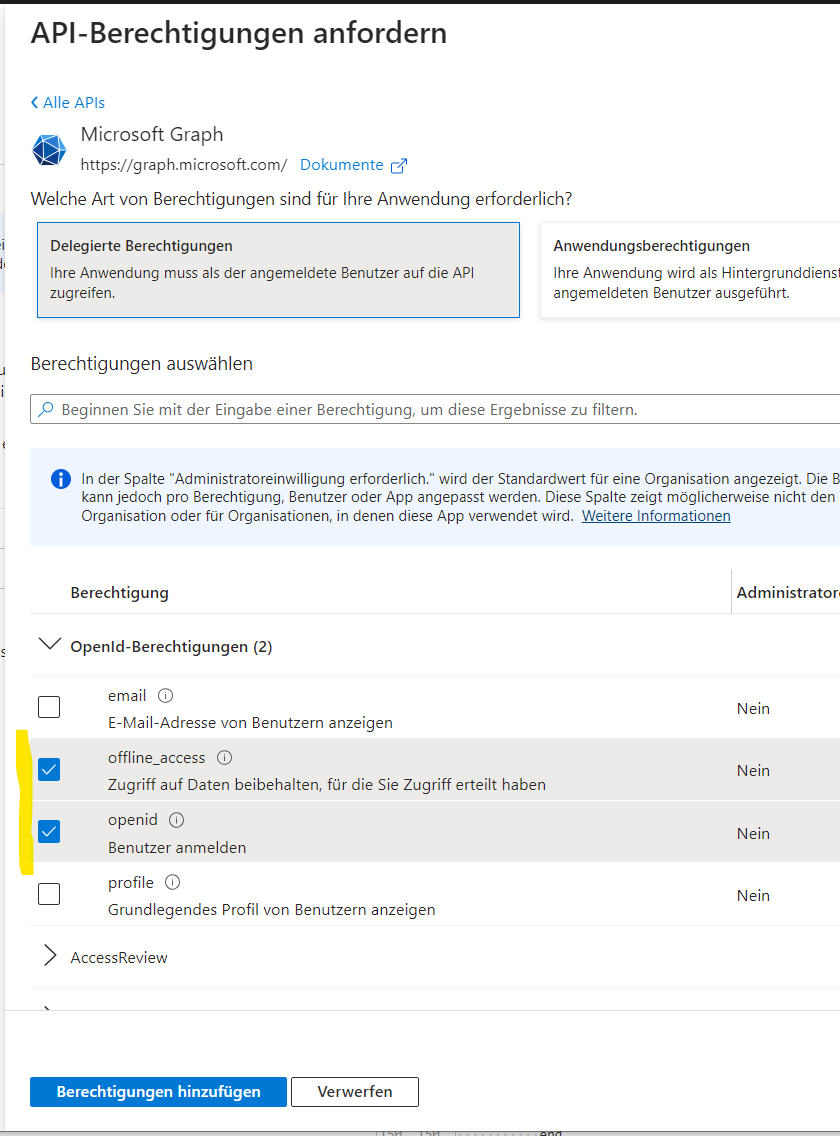Switch to Anwendungsberechtigungen permission type
This screenshot has height=1136, width=840.
[690, 270]
